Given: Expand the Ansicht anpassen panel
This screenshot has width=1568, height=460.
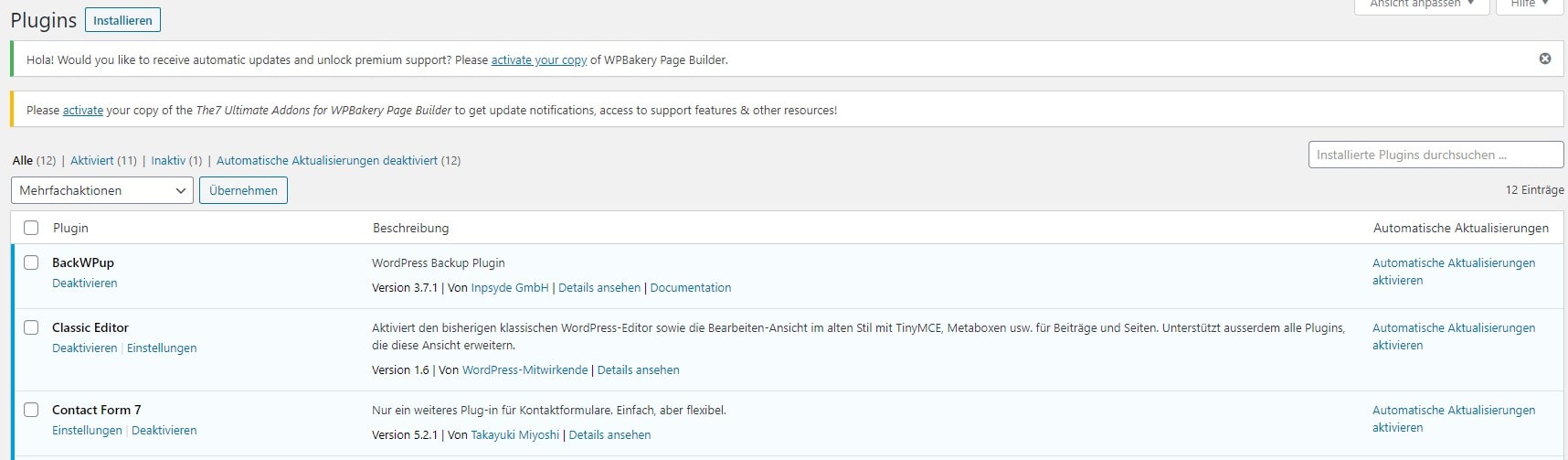Looking at the screenshot, I should [x=1422, y=5].
